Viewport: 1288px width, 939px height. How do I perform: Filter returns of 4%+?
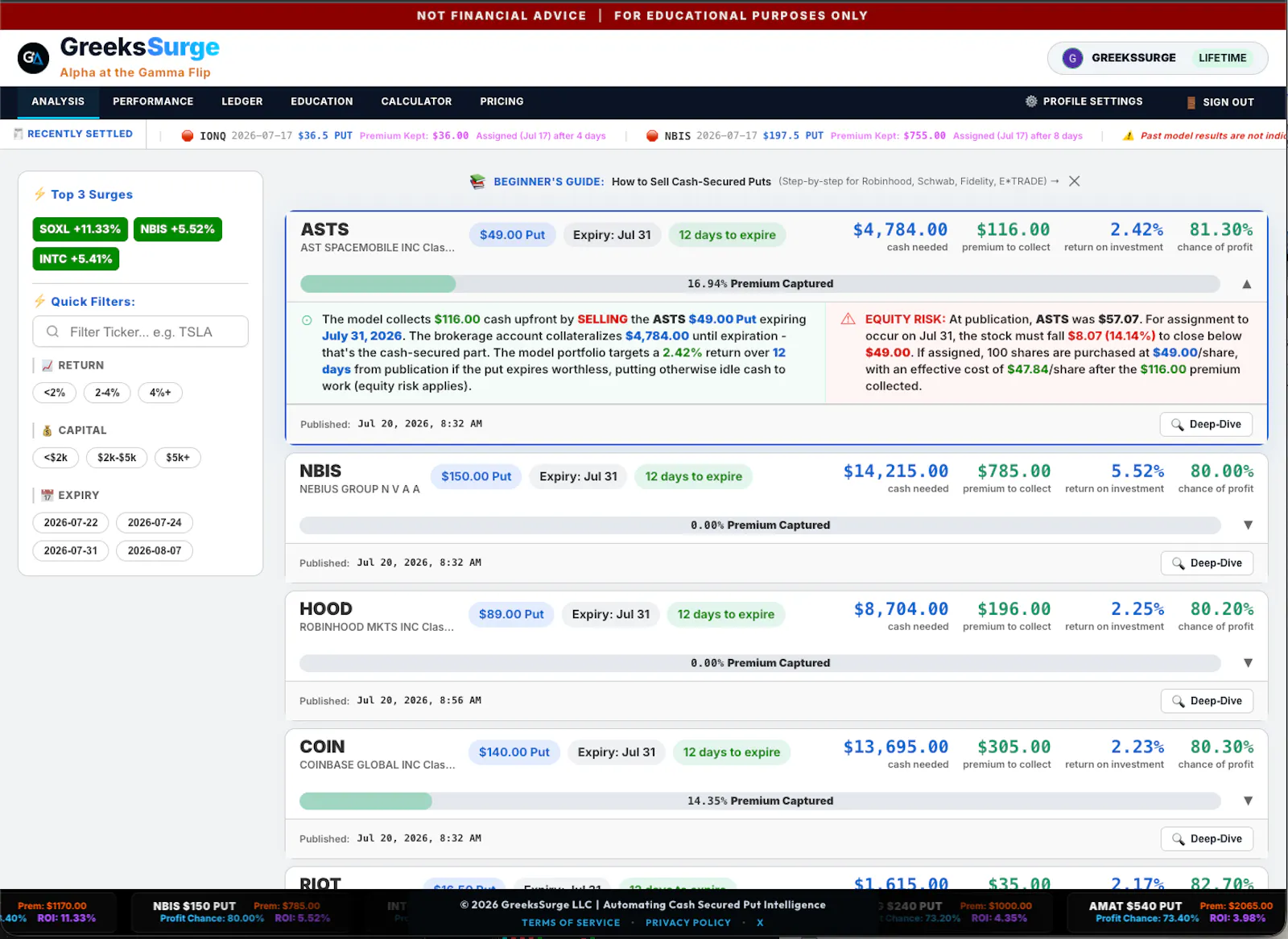pyautogui.click(x=160, y=393)
